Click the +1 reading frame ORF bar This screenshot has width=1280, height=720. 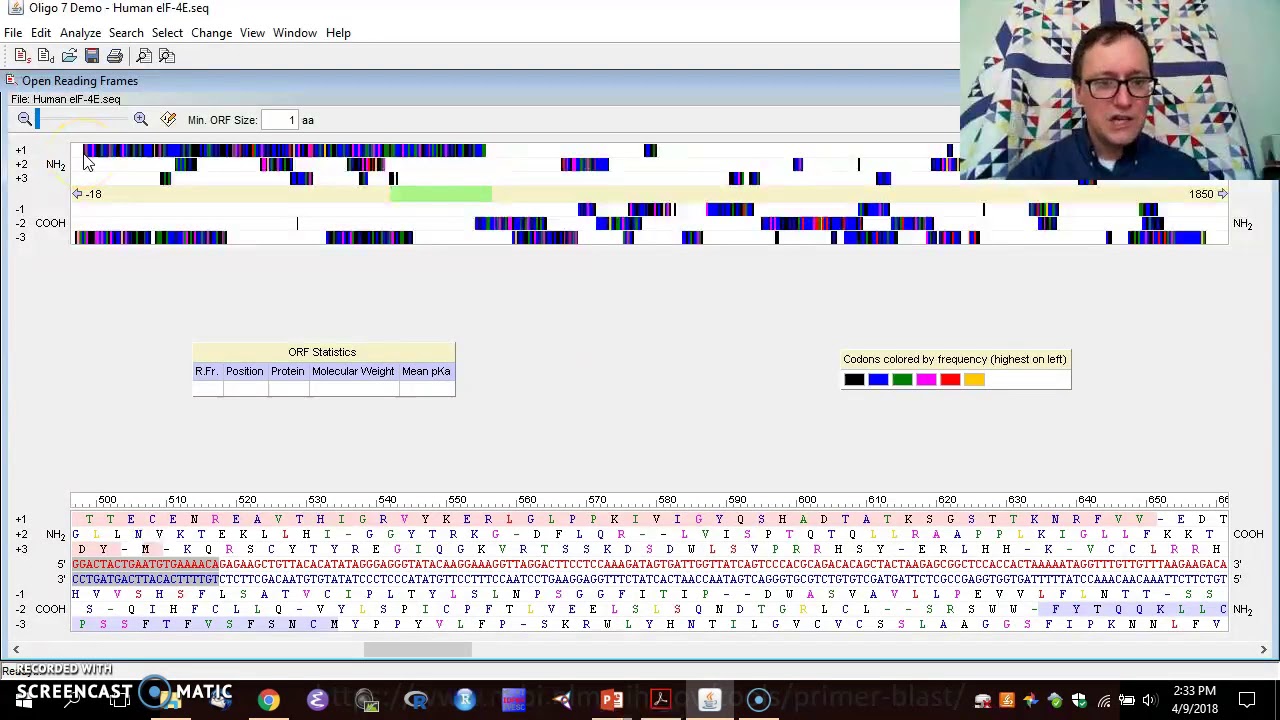(285, 150)
